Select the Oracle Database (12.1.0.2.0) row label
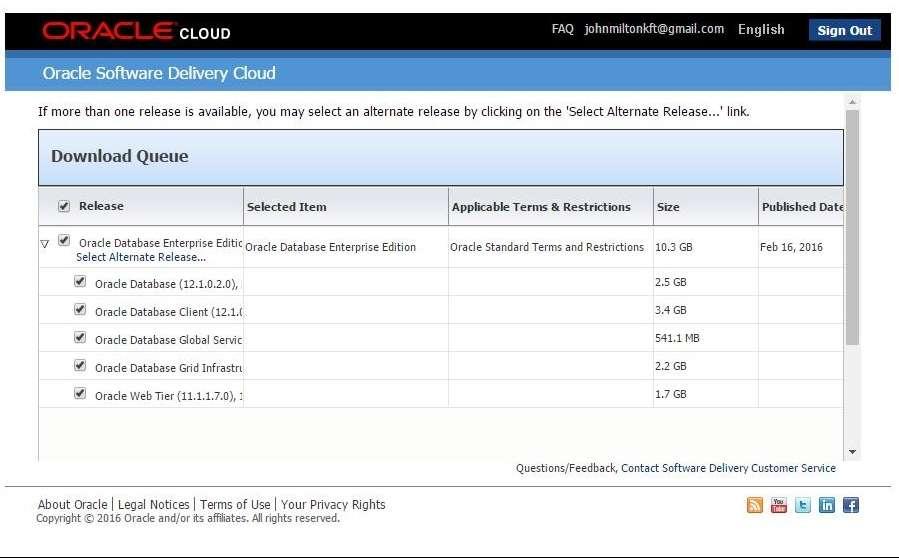899x558 pixels. pos(166,284)
